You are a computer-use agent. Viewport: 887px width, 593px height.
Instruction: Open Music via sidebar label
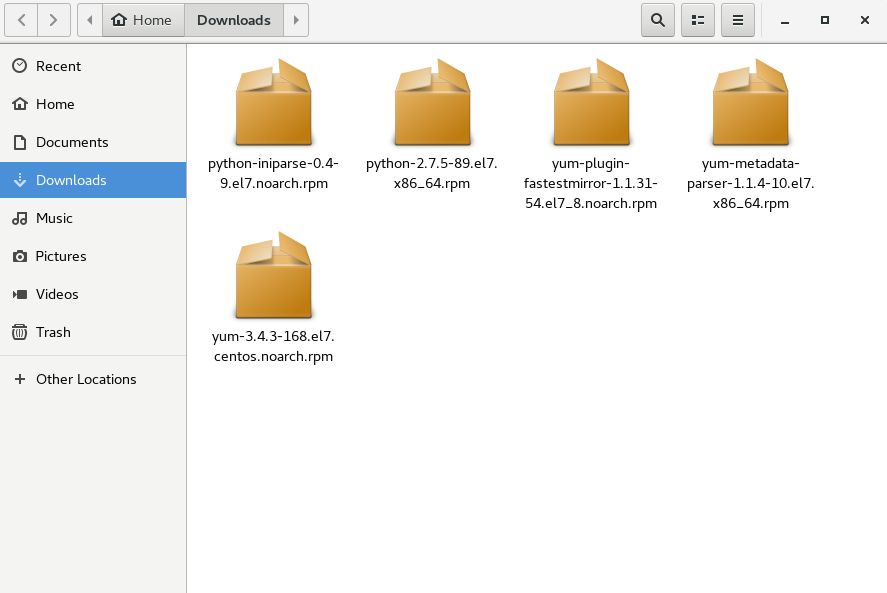pos(54,218)
